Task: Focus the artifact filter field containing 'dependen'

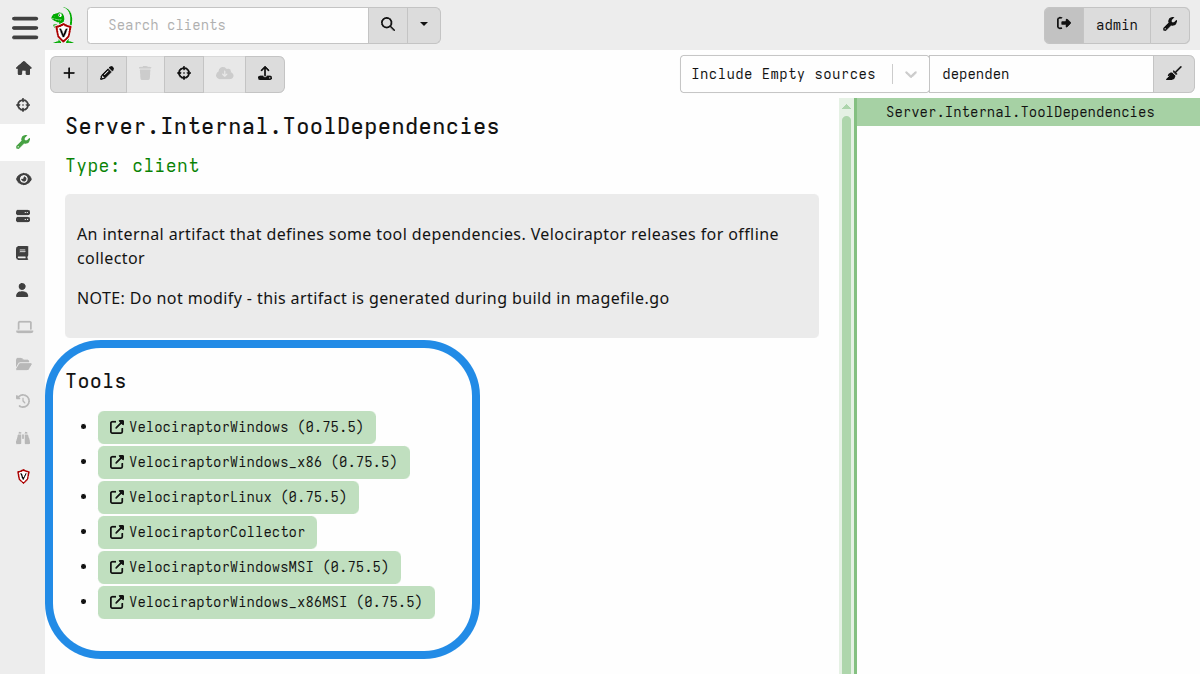Action: tap(1040, 74)
